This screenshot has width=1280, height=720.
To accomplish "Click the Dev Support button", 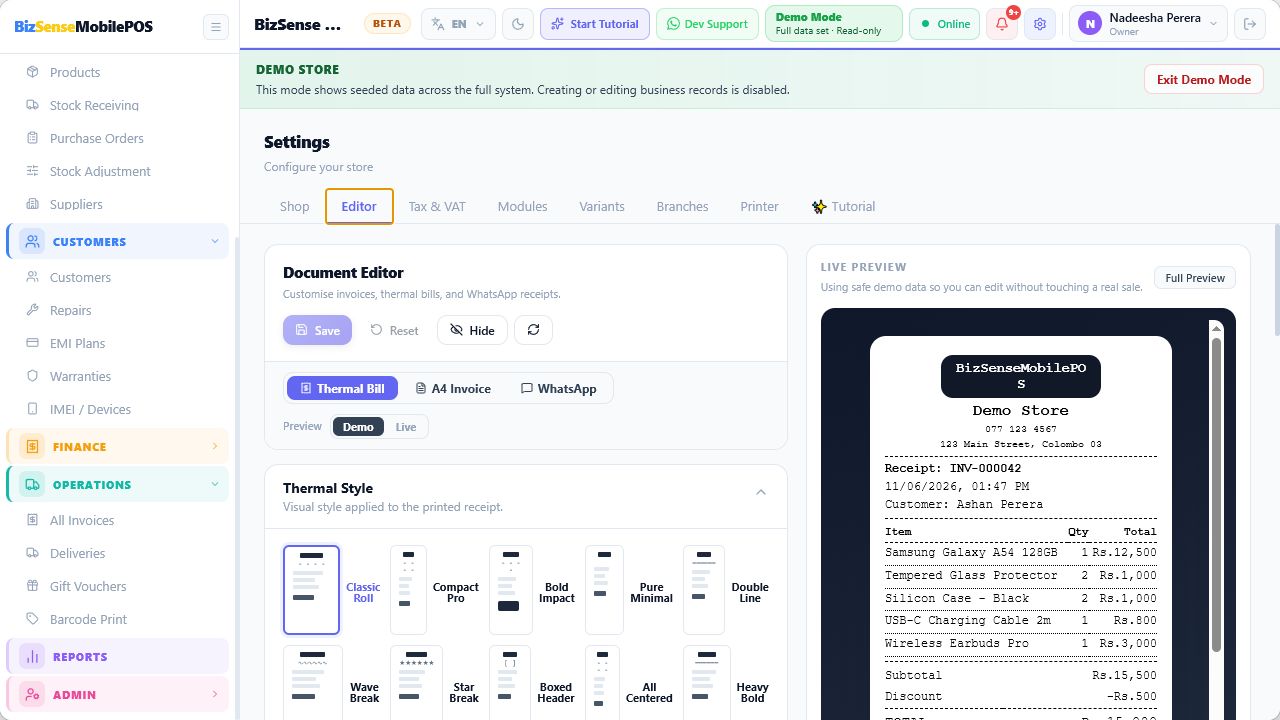I will point(707,24).
